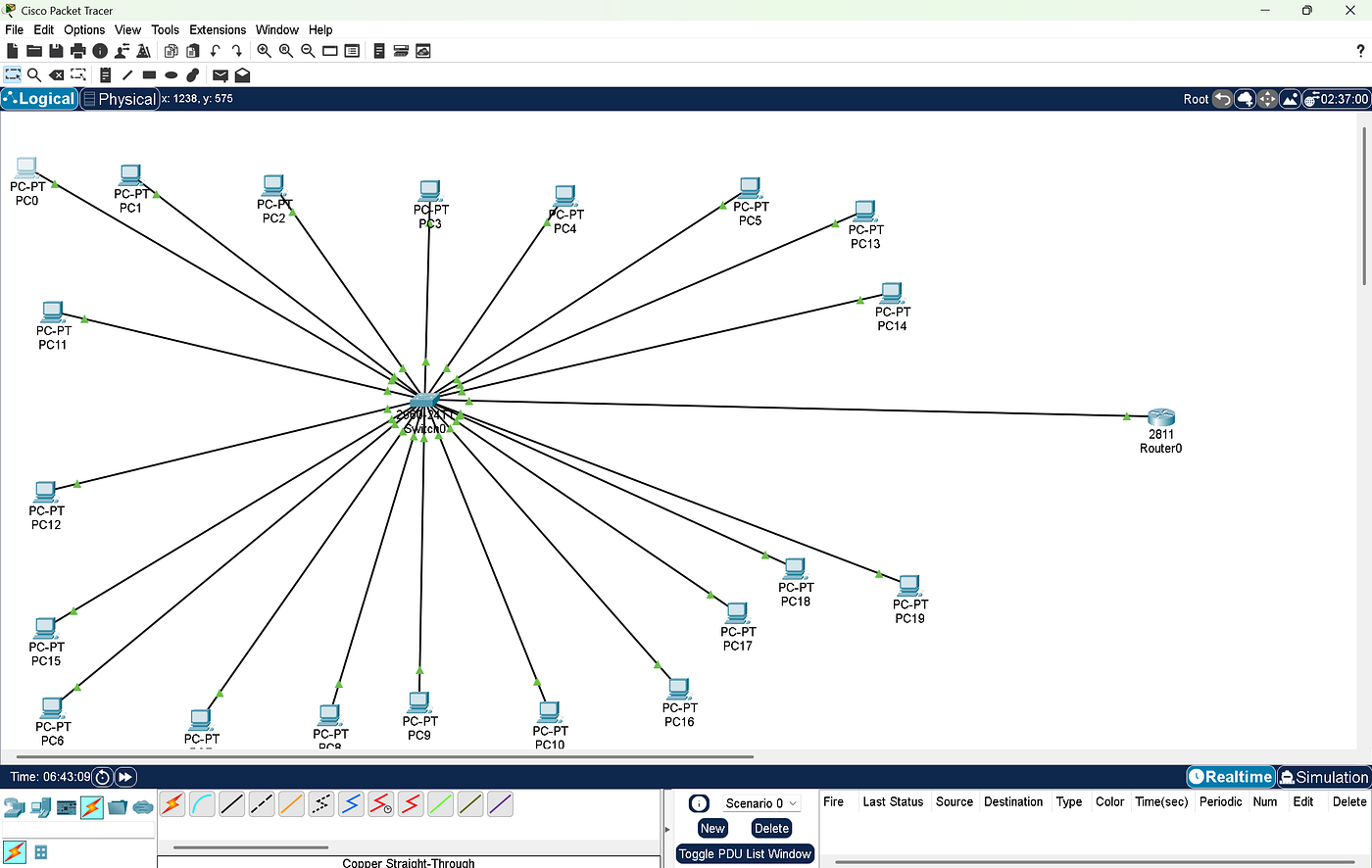The height and width of the screenshot is (868, 1372).
Task: Click the Paste icon in toolbar
Action: (193, 51)
